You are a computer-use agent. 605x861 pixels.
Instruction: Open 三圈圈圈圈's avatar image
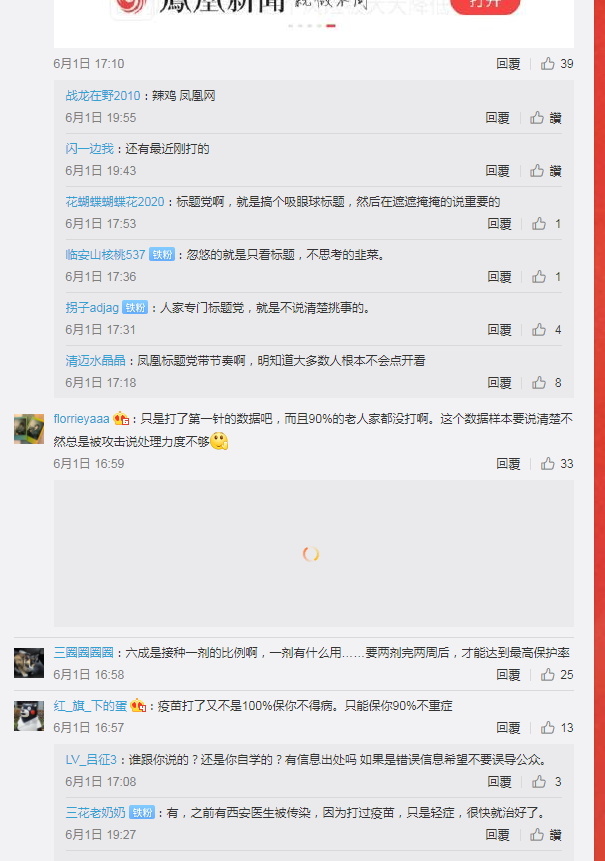point(29,663)
